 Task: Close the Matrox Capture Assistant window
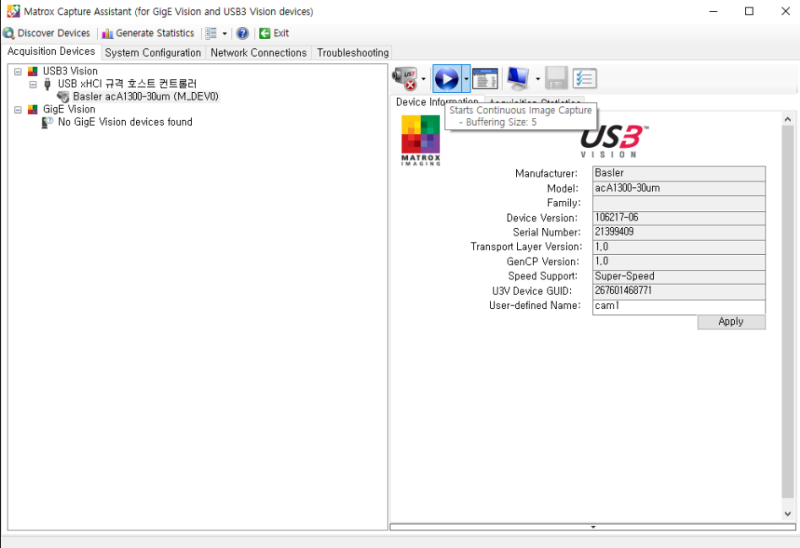786,11
